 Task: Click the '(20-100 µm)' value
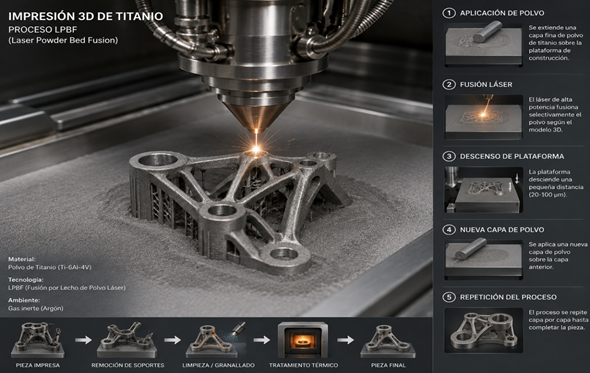(547, 195)
